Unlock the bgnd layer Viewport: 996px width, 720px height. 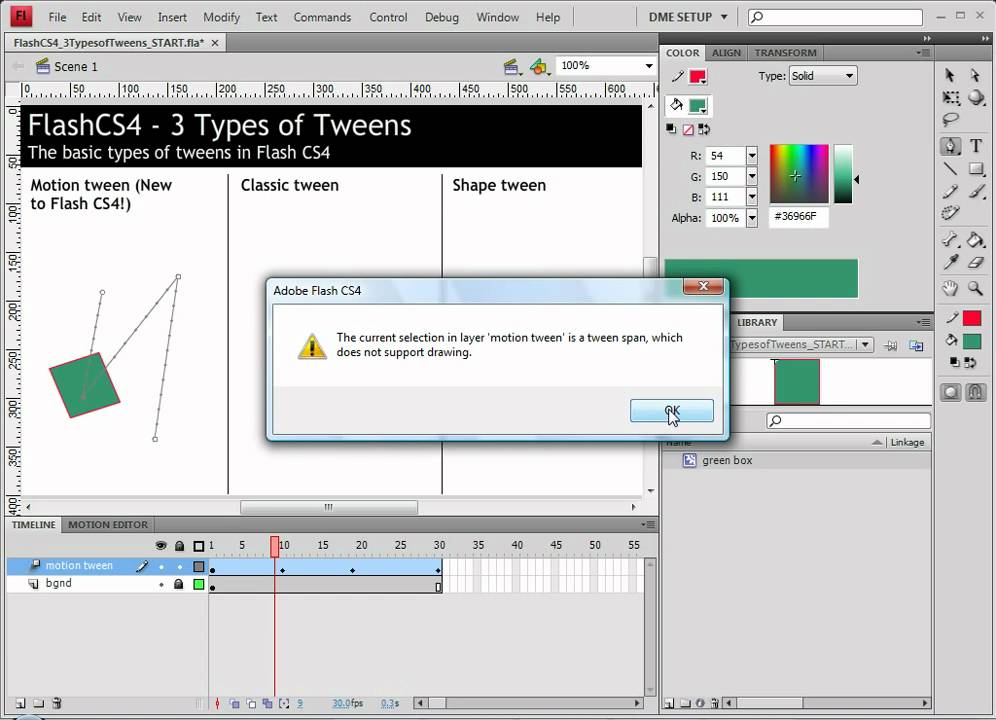tap(178, 583)
